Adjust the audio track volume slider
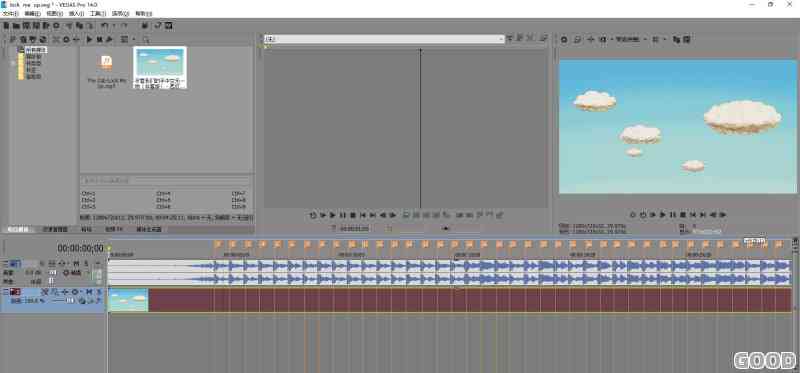The width and height of the screenshot is (800, 373). [x=53, y=272]
